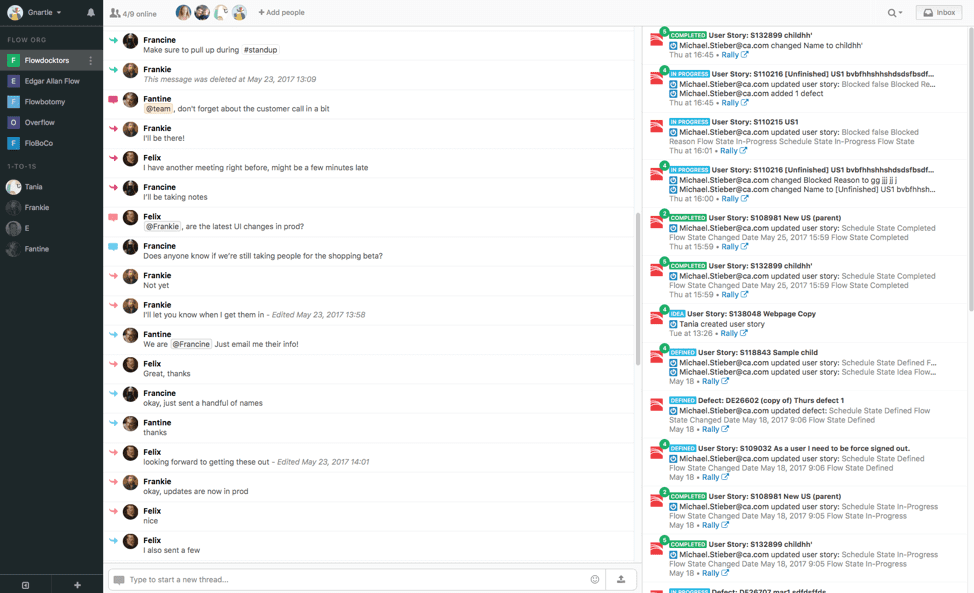
Task: Click the #standup hashtag tag
Action: 260,50
